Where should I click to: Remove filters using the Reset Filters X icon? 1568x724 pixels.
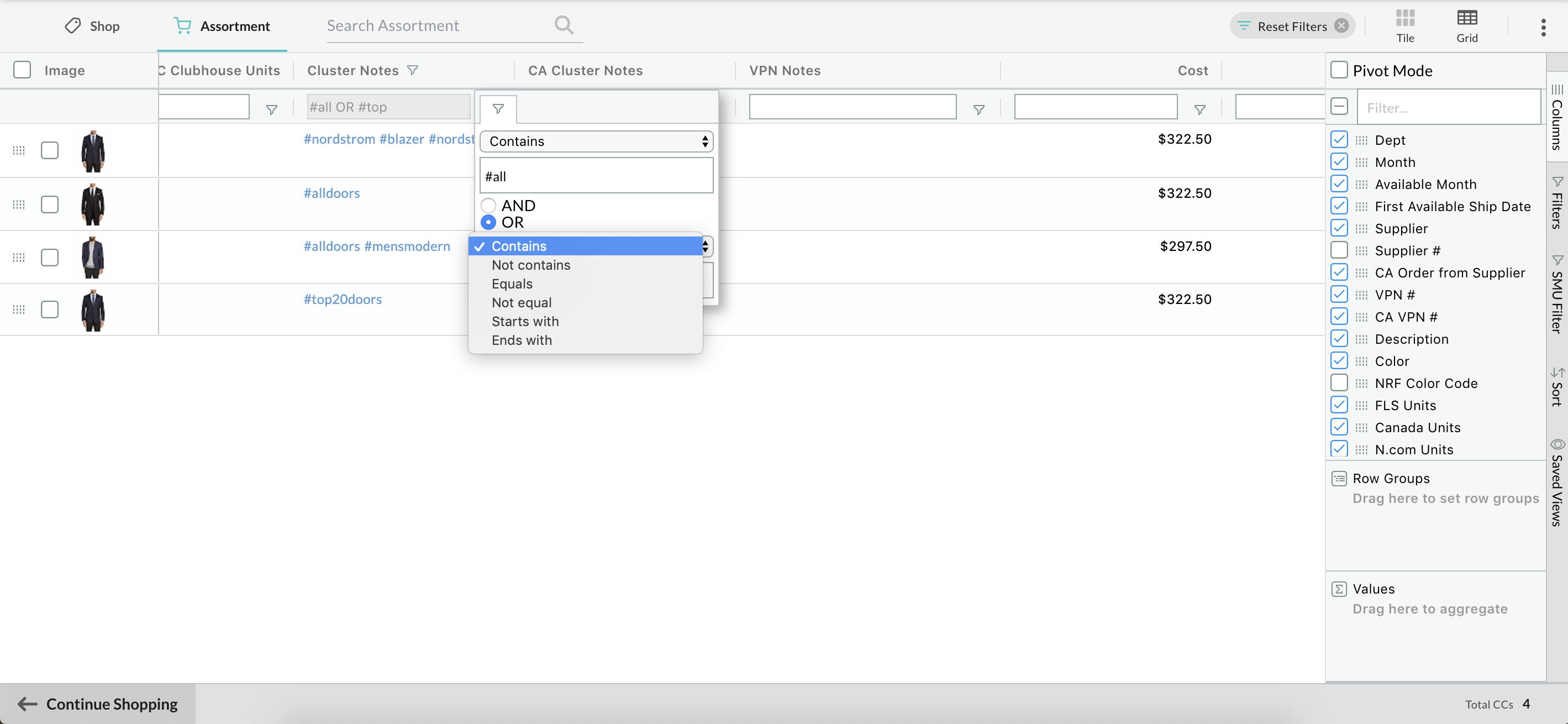[1341, 26]
